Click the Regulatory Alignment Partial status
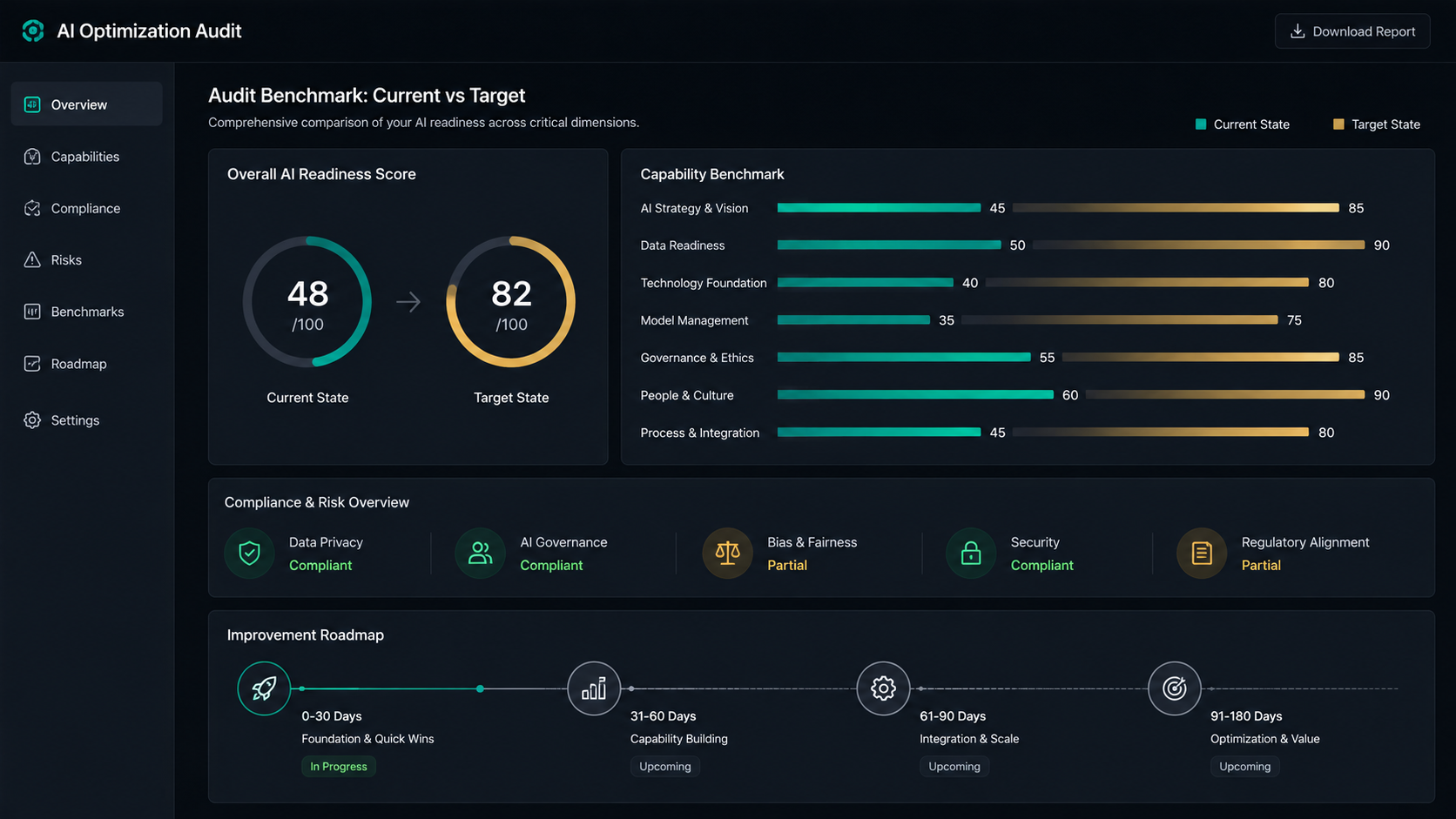The width and height of the screenshot is (1456, 819). click(1261, 566)
